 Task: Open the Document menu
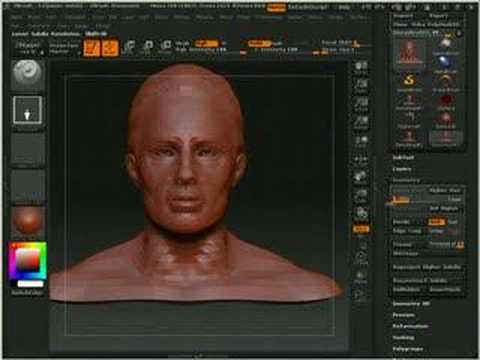point(75,17)
